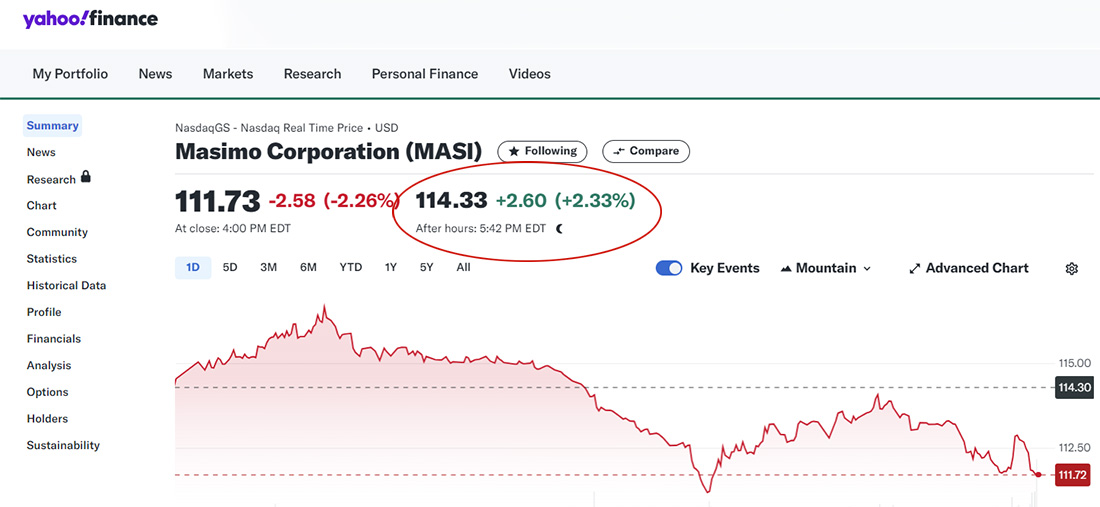Click the 114.30 previous close label
The height and width of the screenshot is (507, 1100).
coord(1073,387)
